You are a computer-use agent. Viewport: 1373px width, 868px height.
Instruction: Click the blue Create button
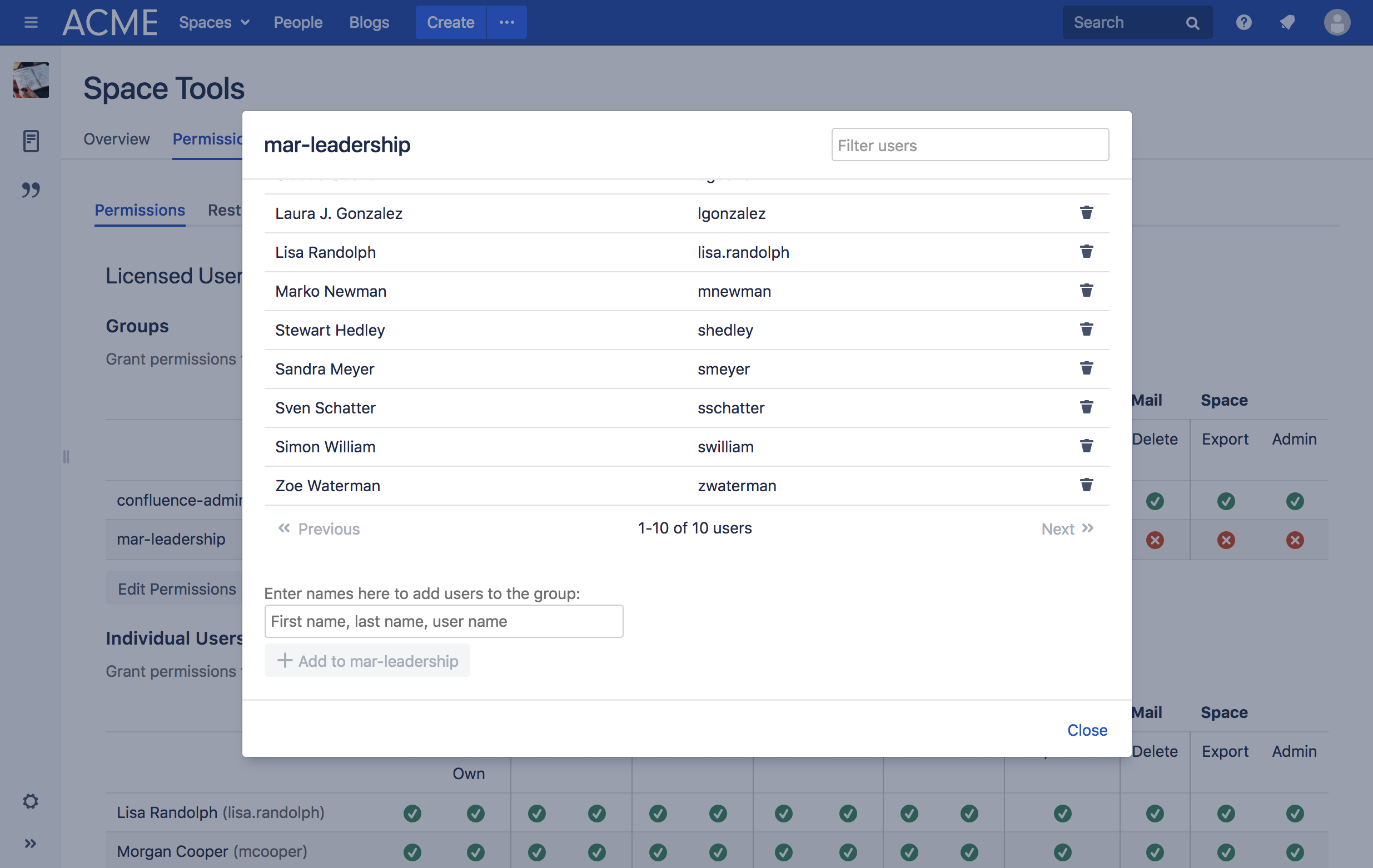[x=450, y=22]
